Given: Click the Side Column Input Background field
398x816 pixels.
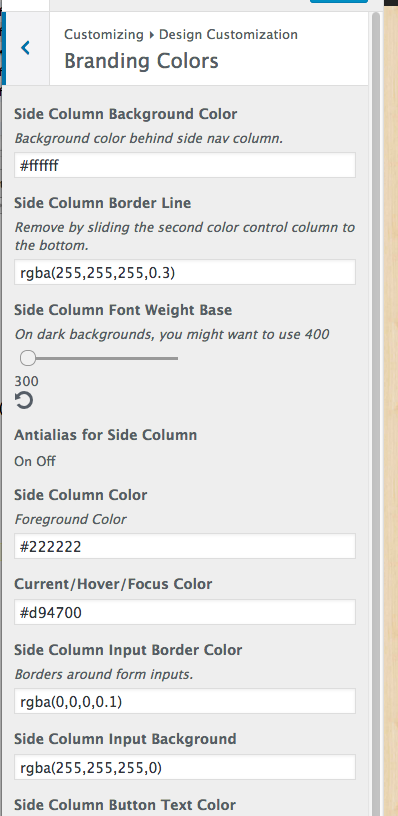Looking at the screenshot, I should coord(185,767).
